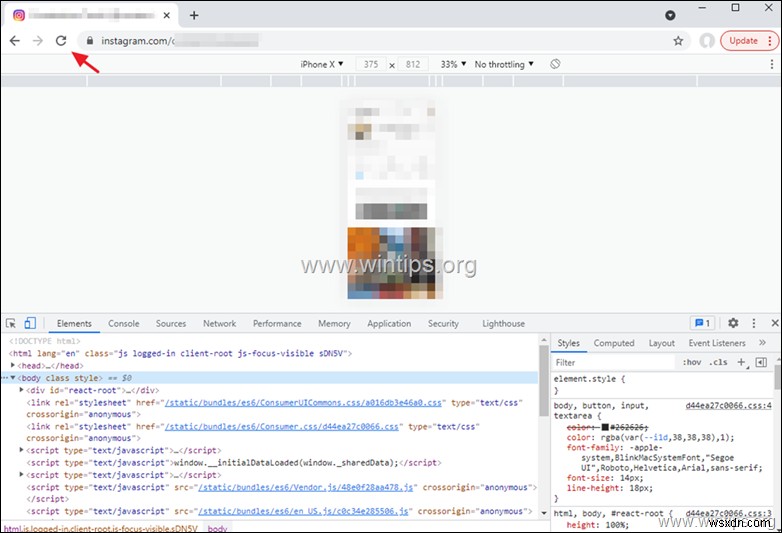Collapse the body element node
The width and height of the screenshot is (782, 533).
(x=13, y=378)
